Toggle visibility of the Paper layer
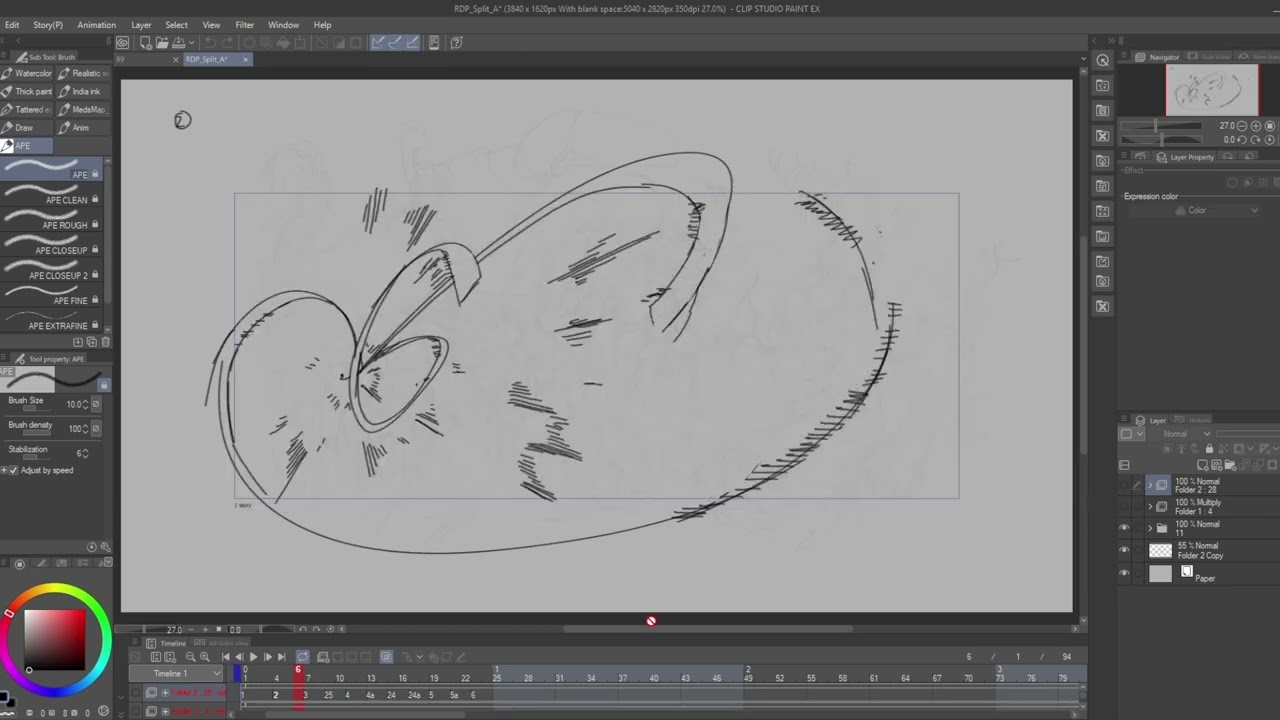Screen dimensions: 1280x720 [x=1124, y=573]
